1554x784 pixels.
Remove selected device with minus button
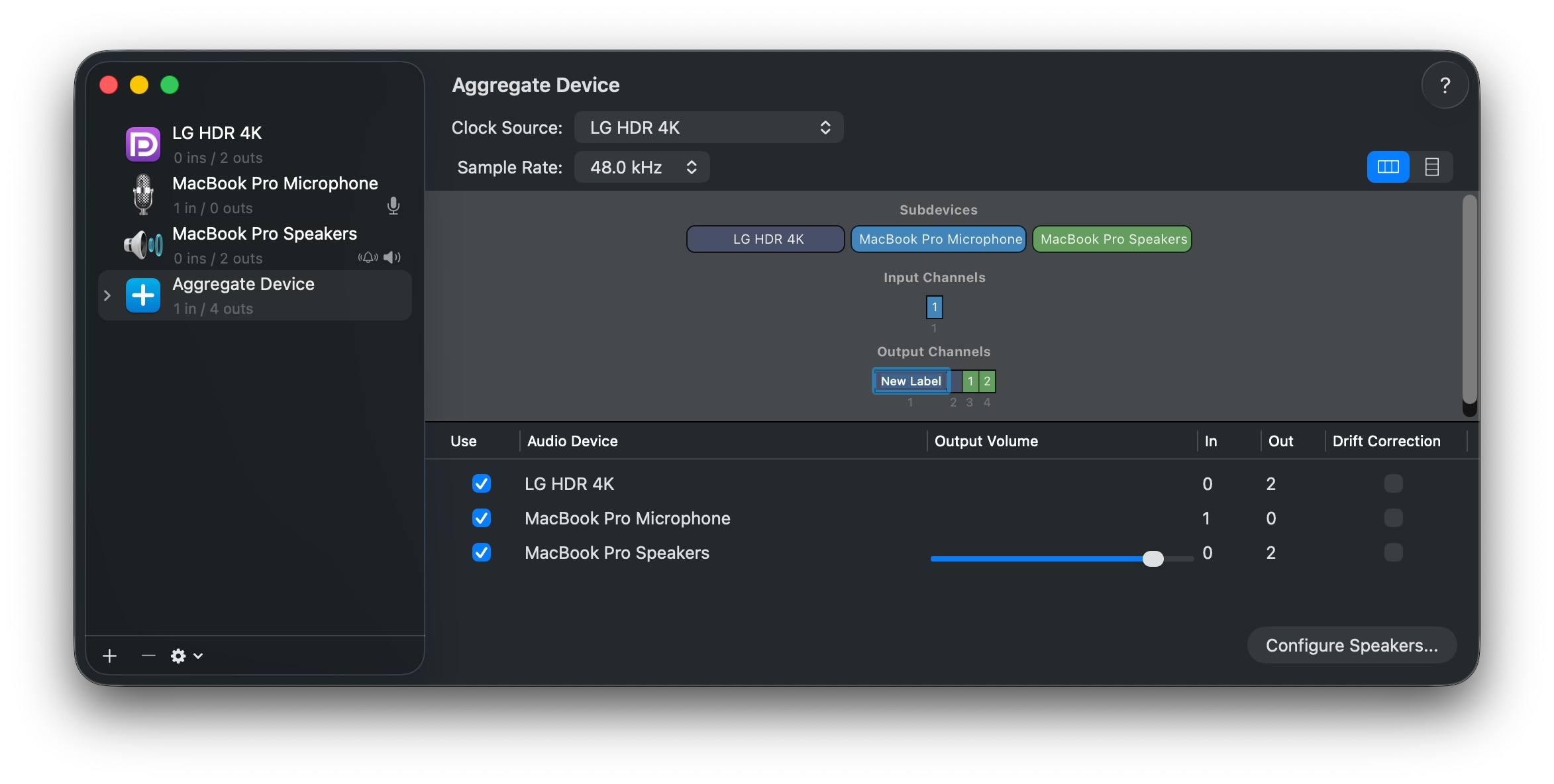click(x=148, y=656)
